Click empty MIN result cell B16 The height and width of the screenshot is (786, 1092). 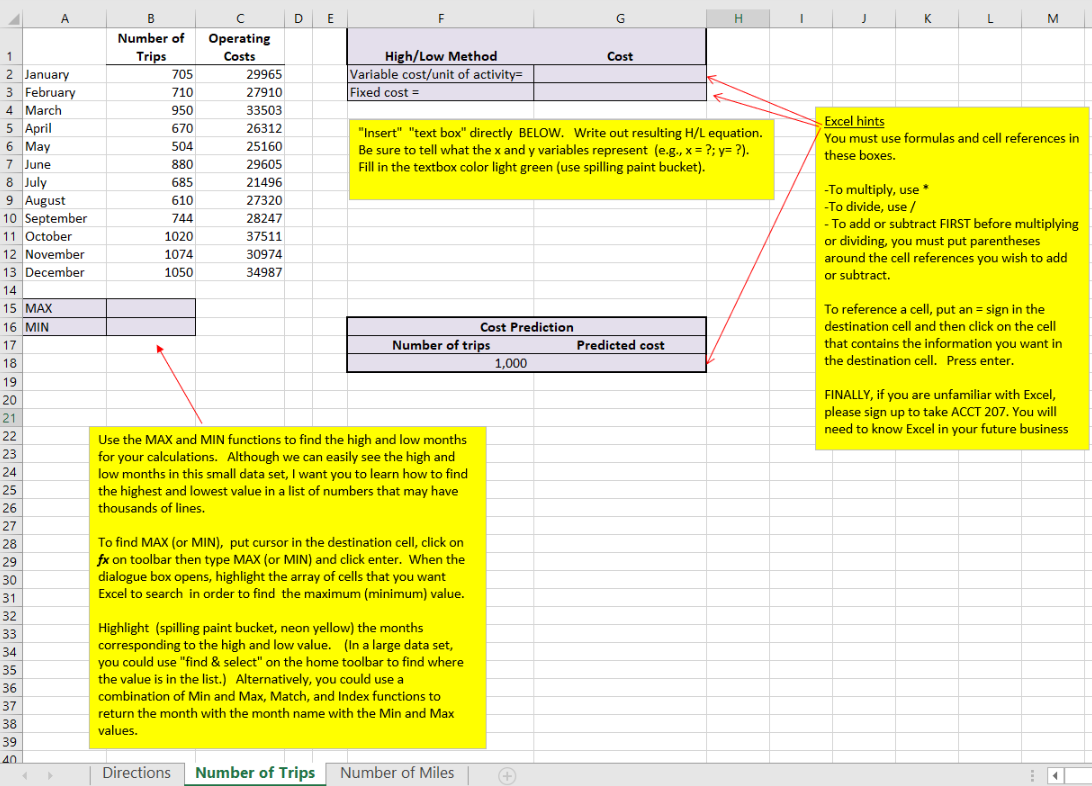[151, 327]
